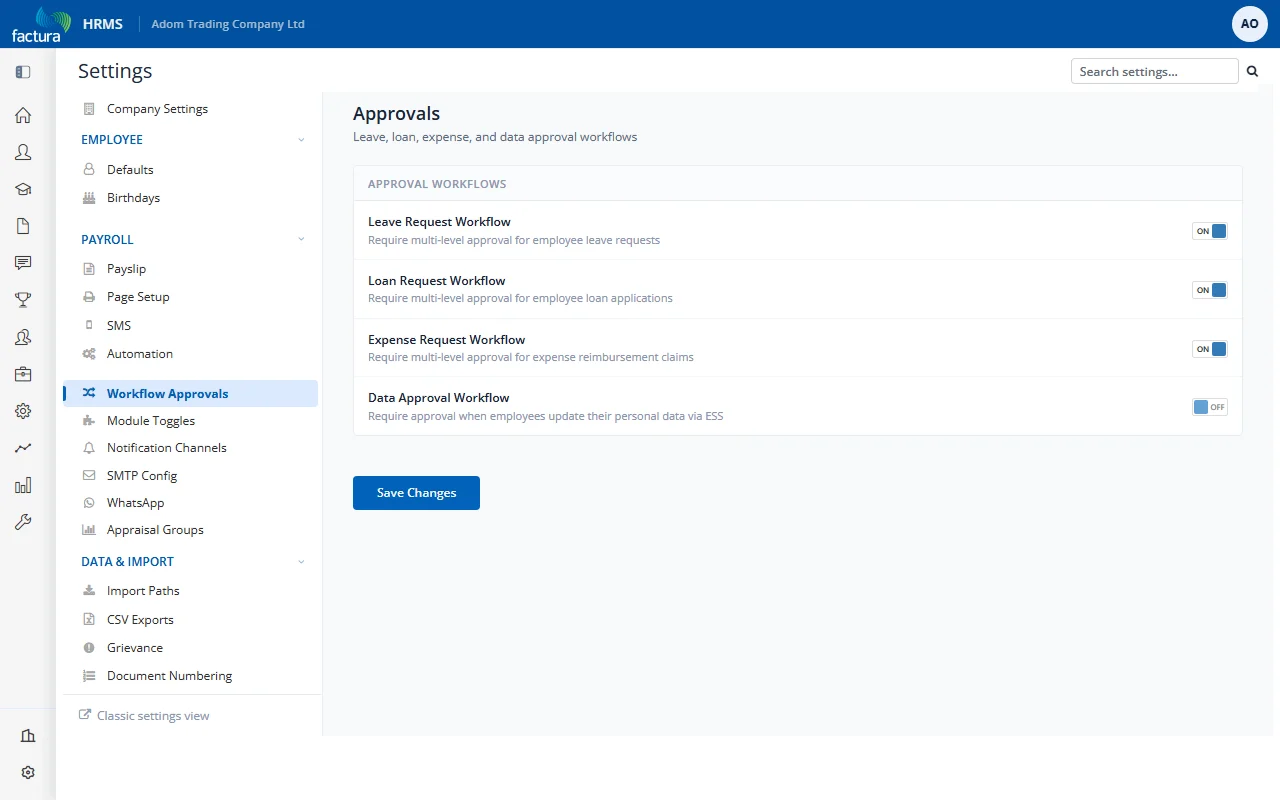Click the graduation cap training icon
1280x800 pixels.
[x=23, y=189]
